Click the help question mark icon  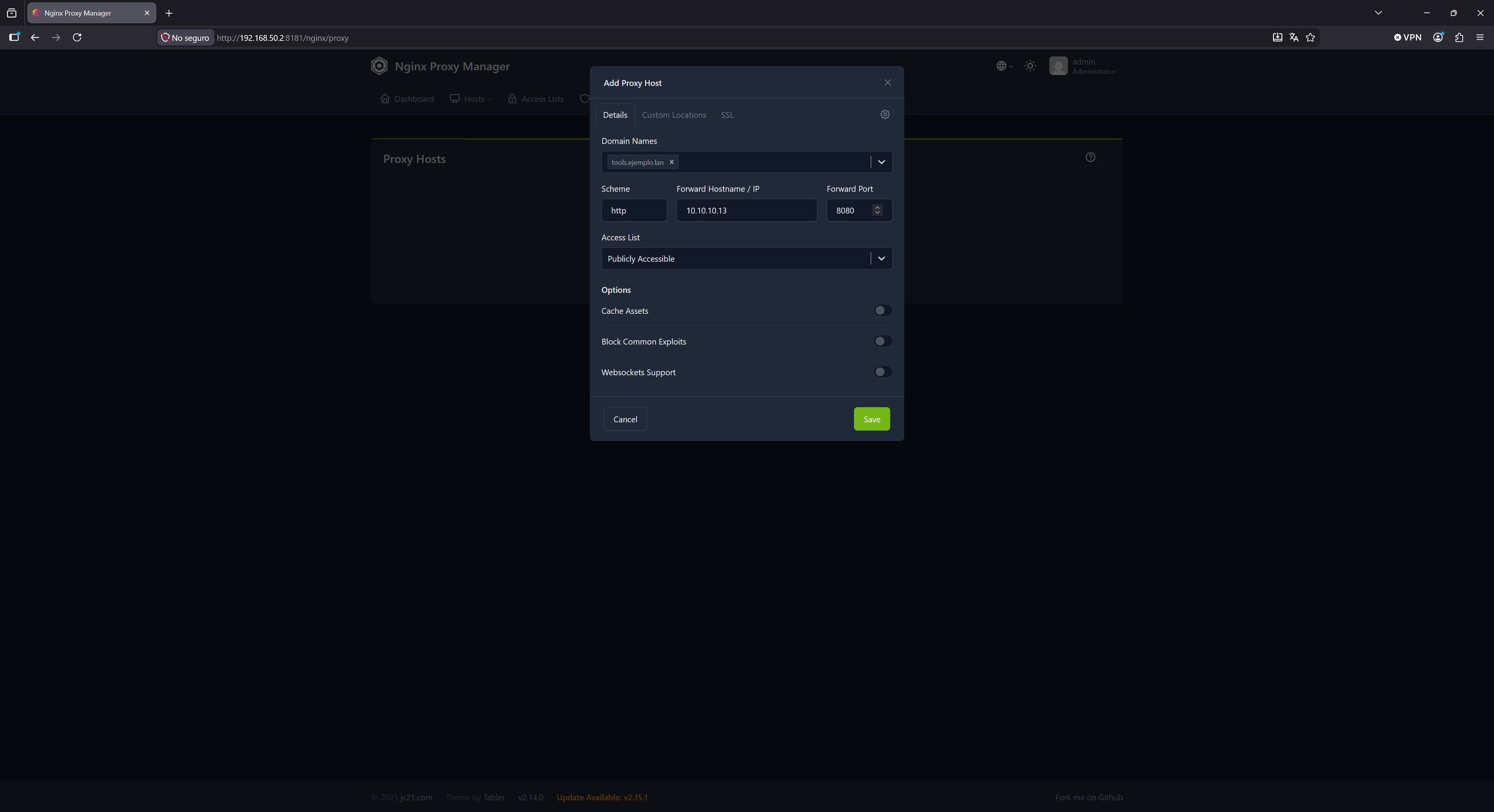tap(1090, 157)
